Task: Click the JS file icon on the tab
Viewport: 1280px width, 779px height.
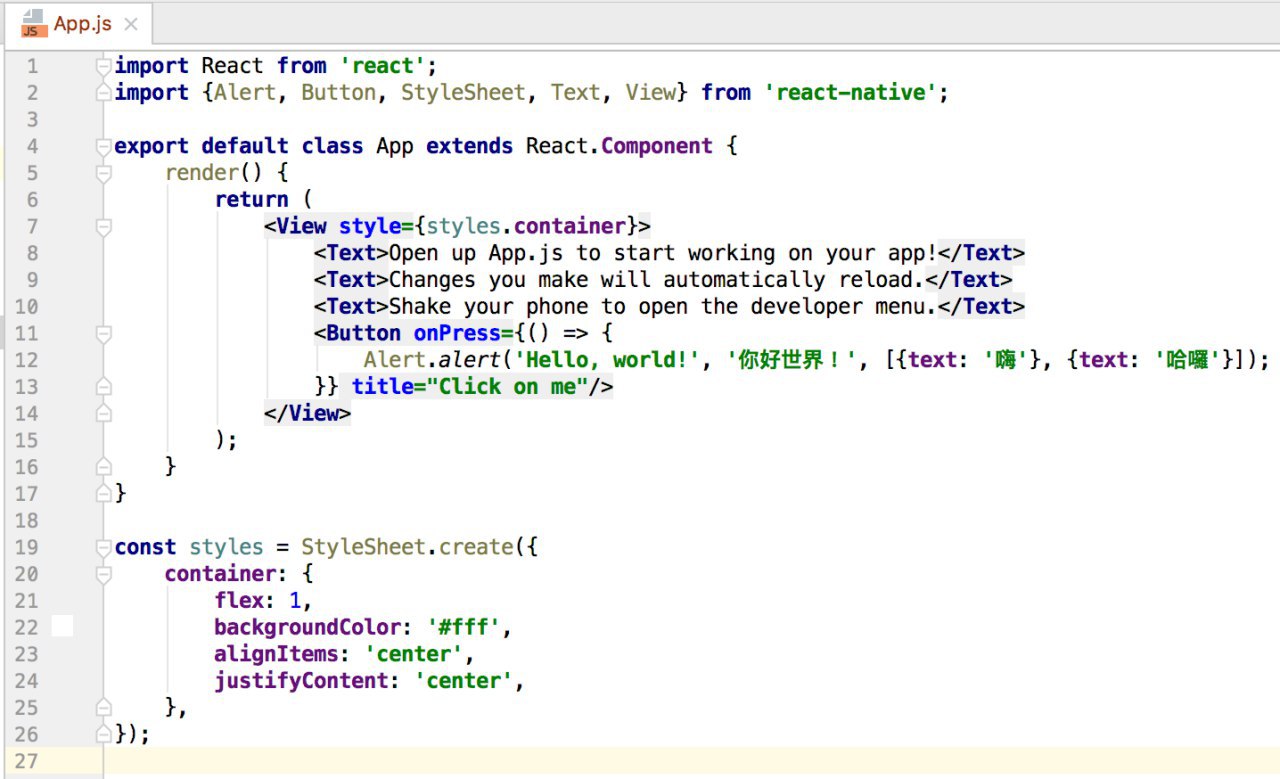Action: tap(33, 22)
